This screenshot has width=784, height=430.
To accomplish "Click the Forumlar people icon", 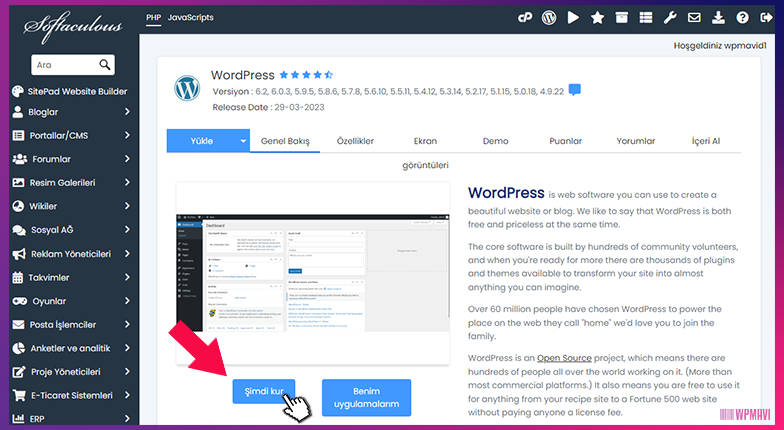I will tap(20, 159).
